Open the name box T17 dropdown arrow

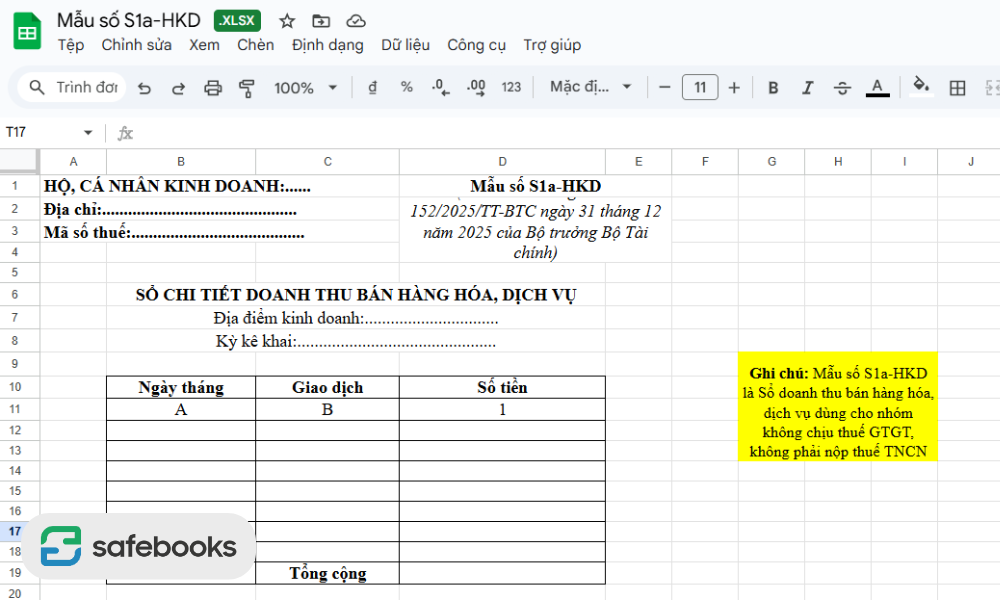(x=88, y=133)
